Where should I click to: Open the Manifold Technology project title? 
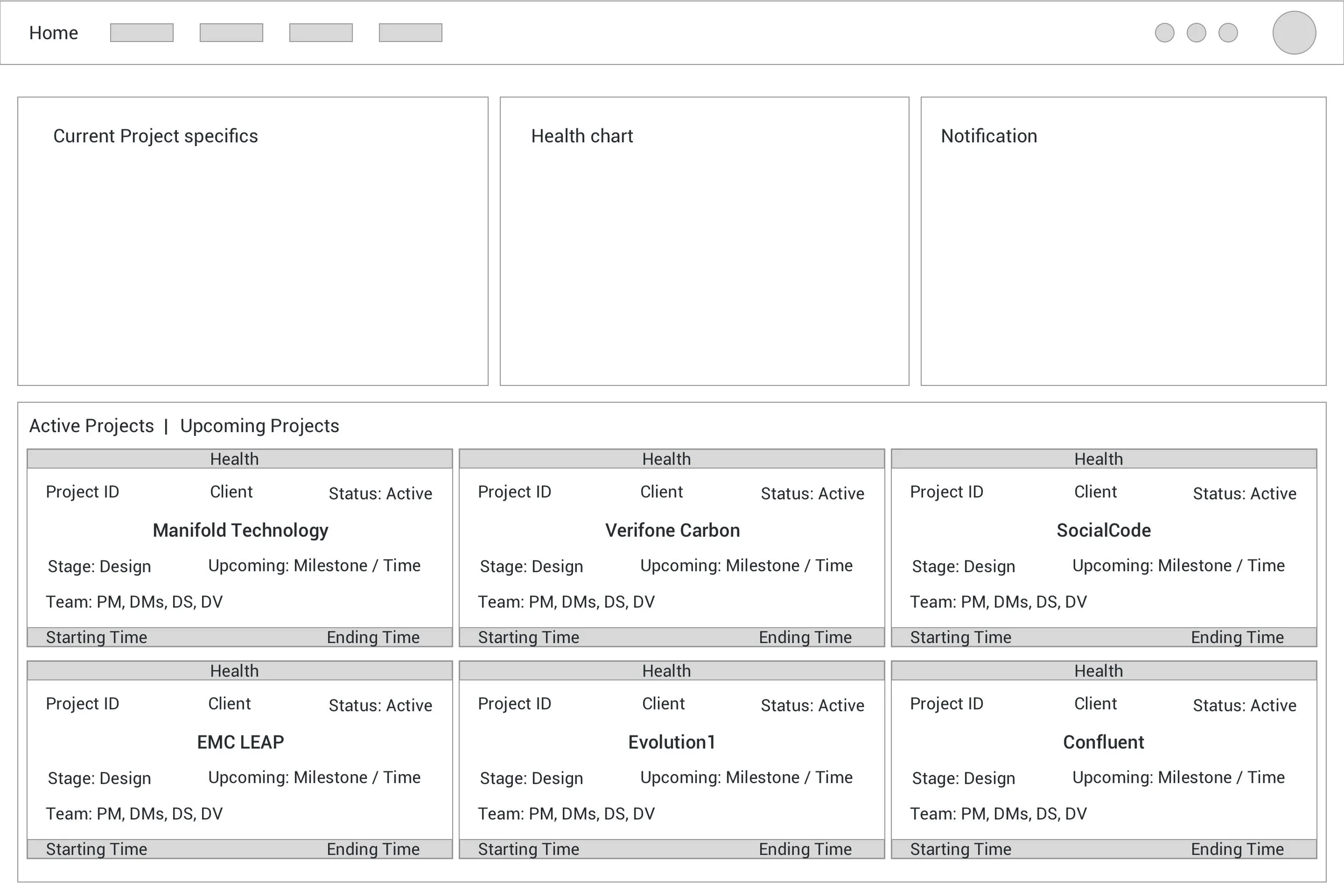[240, 531]
